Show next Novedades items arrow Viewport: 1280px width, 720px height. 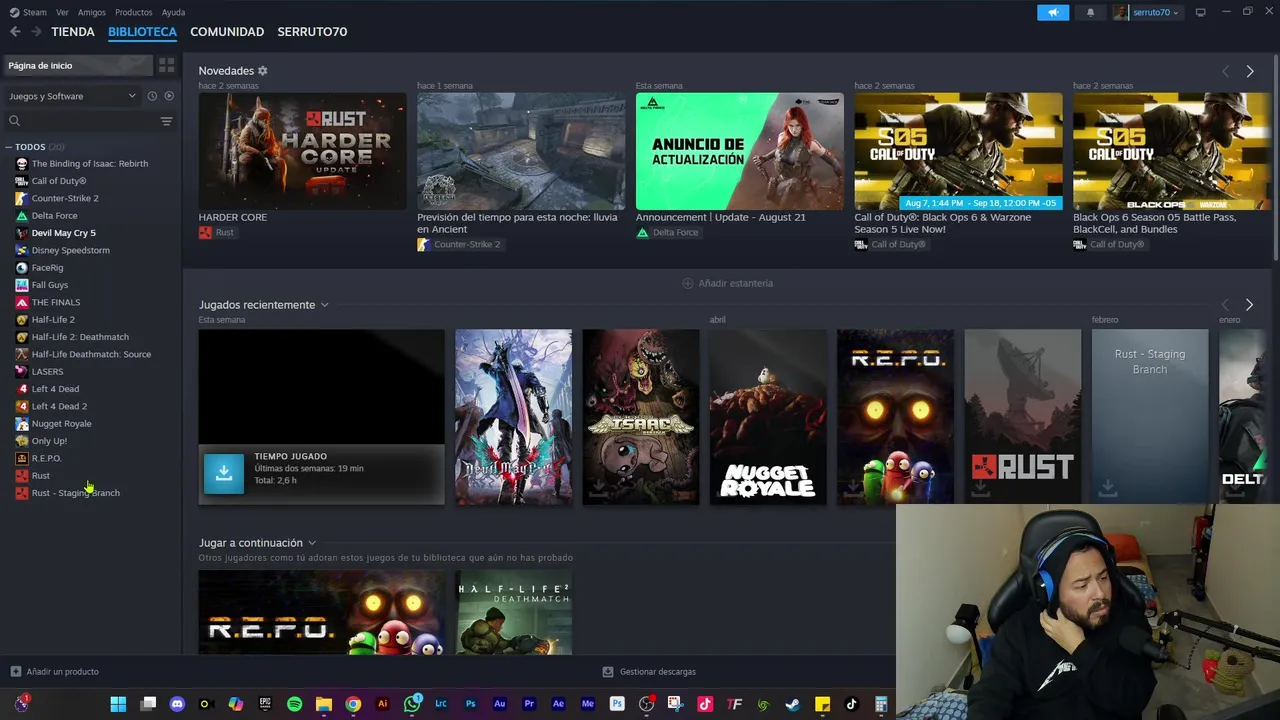pos(1249,71)
